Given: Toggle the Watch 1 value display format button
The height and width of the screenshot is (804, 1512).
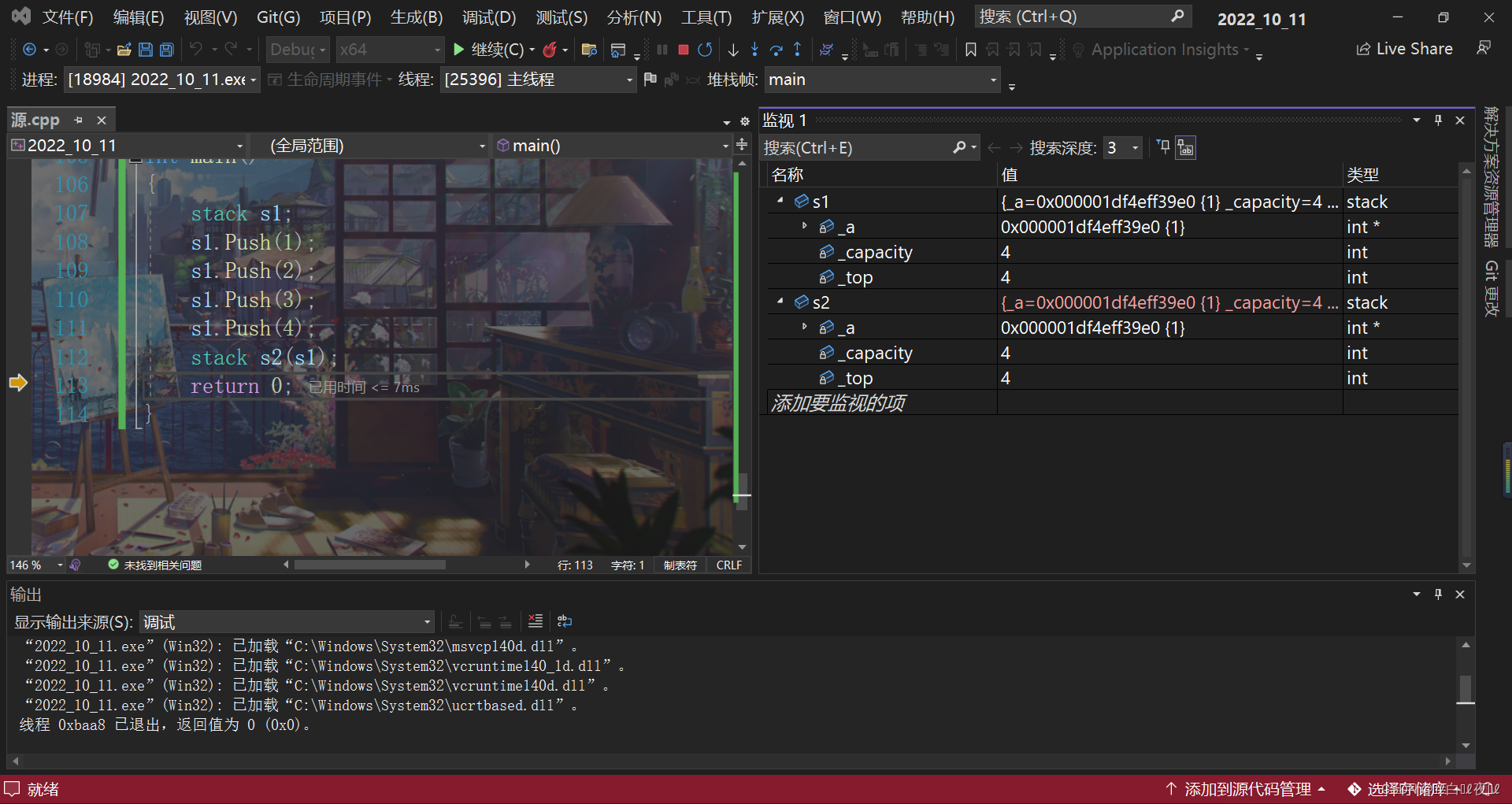Looking at the screenshot, I should pos(1185,147).
